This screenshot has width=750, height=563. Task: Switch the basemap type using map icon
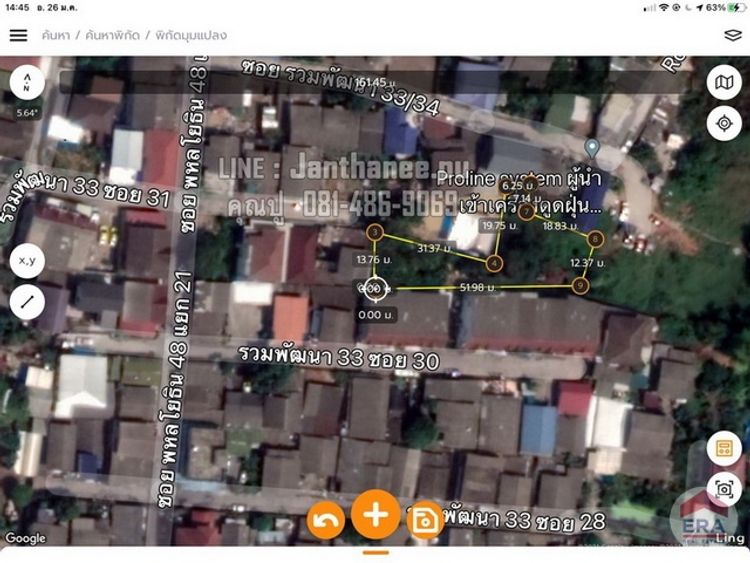(x=723, y=82)
